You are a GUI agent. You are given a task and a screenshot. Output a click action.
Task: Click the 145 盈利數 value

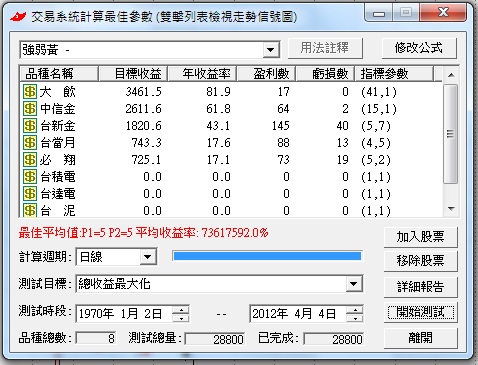(281, 126)
